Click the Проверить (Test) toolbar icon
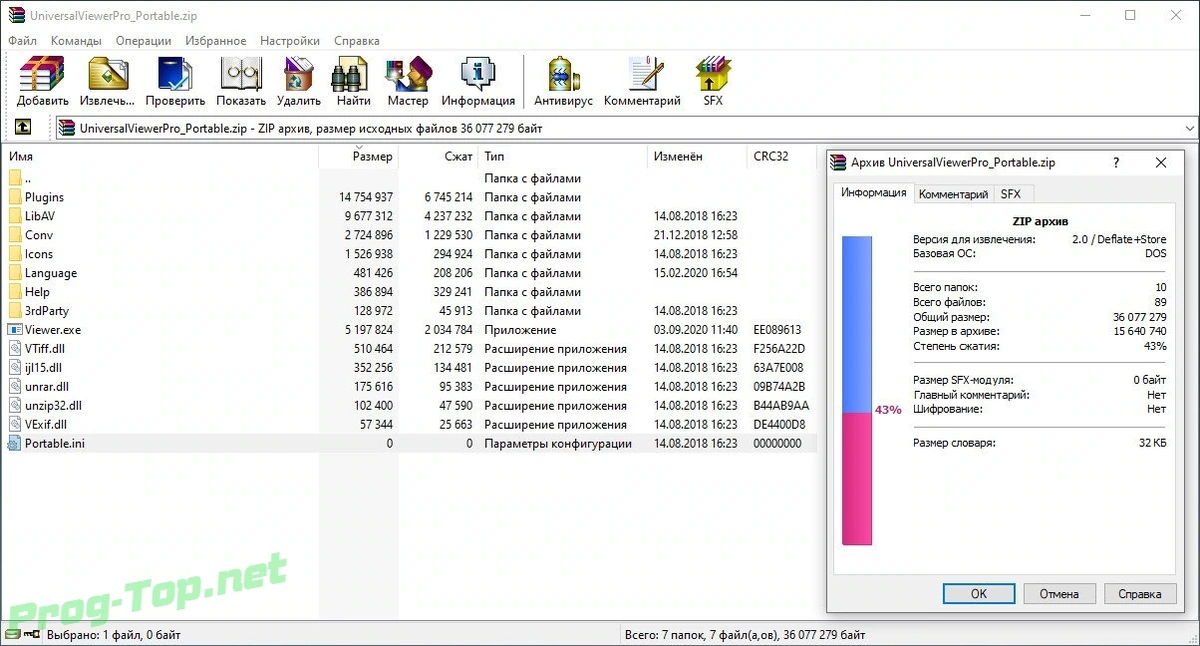The height and width of the screenshot is (646, 1200). pos(175,74)
